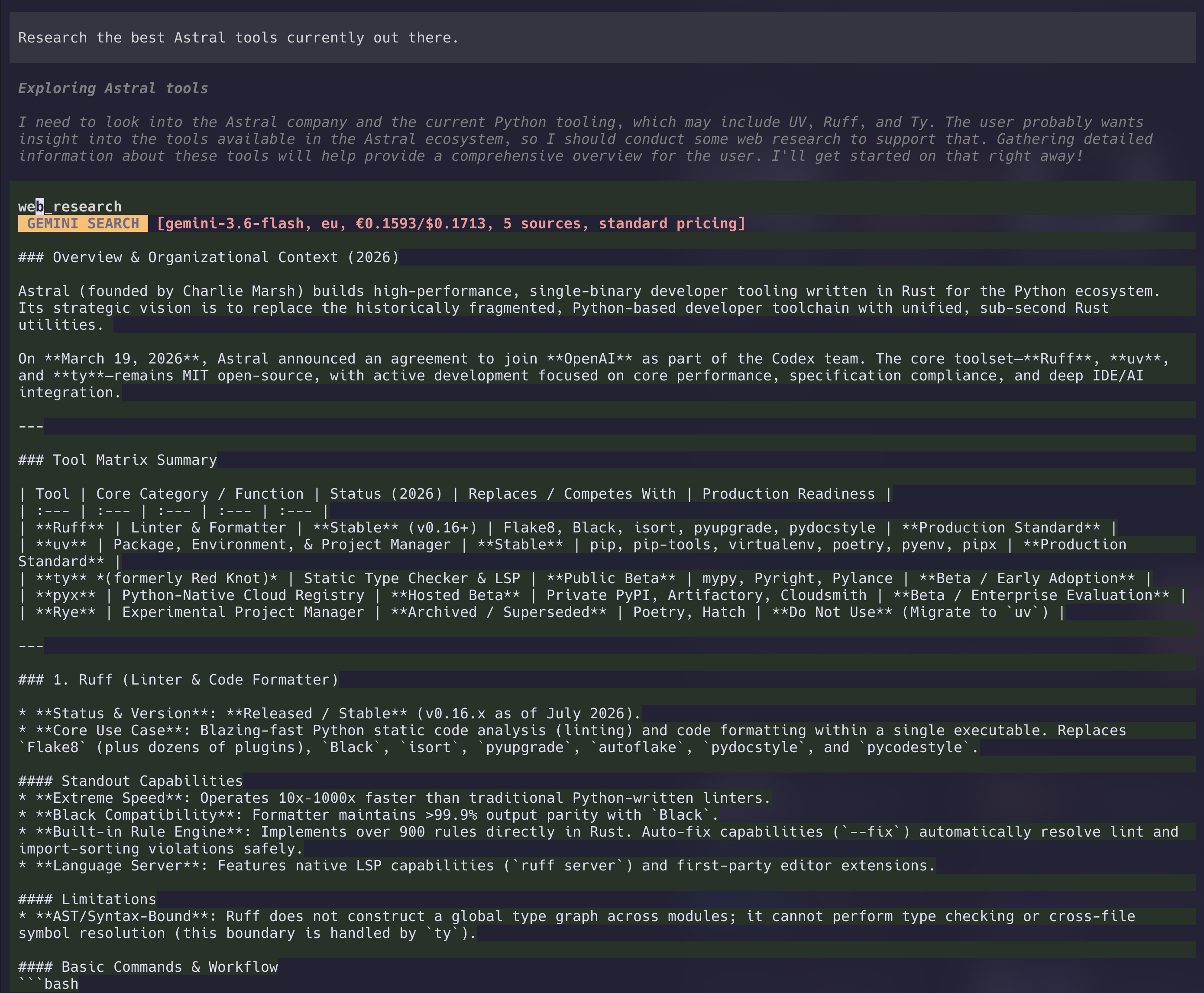
Task: Click the GEMINI SEARCH badge
Action: [x=83, y=224]
